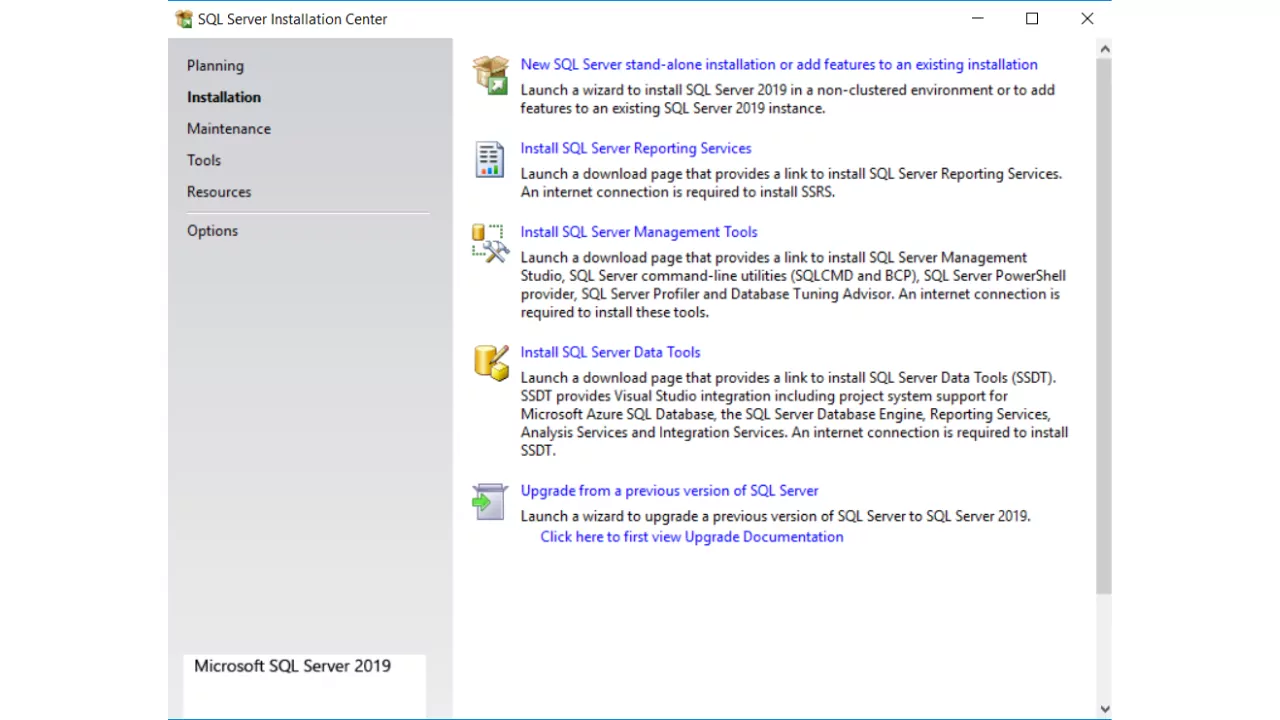The image size is (1280, 720).
Task: Open Install SQL Server Reporting Services link
Action: point(636,148)
